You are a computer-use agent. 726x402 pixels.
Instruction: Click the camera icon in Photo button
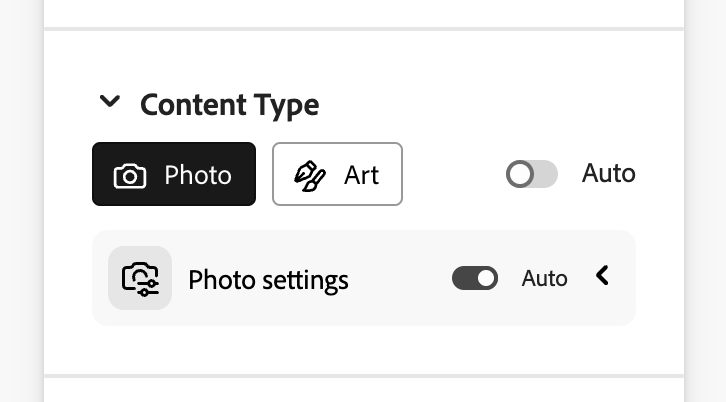click(130, 176)
